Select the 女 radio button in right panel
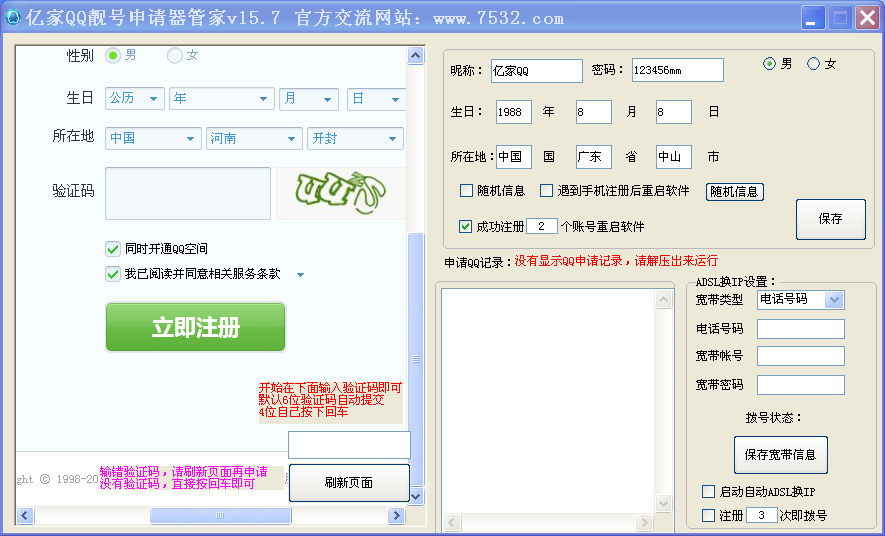 [x=813, y=64]
